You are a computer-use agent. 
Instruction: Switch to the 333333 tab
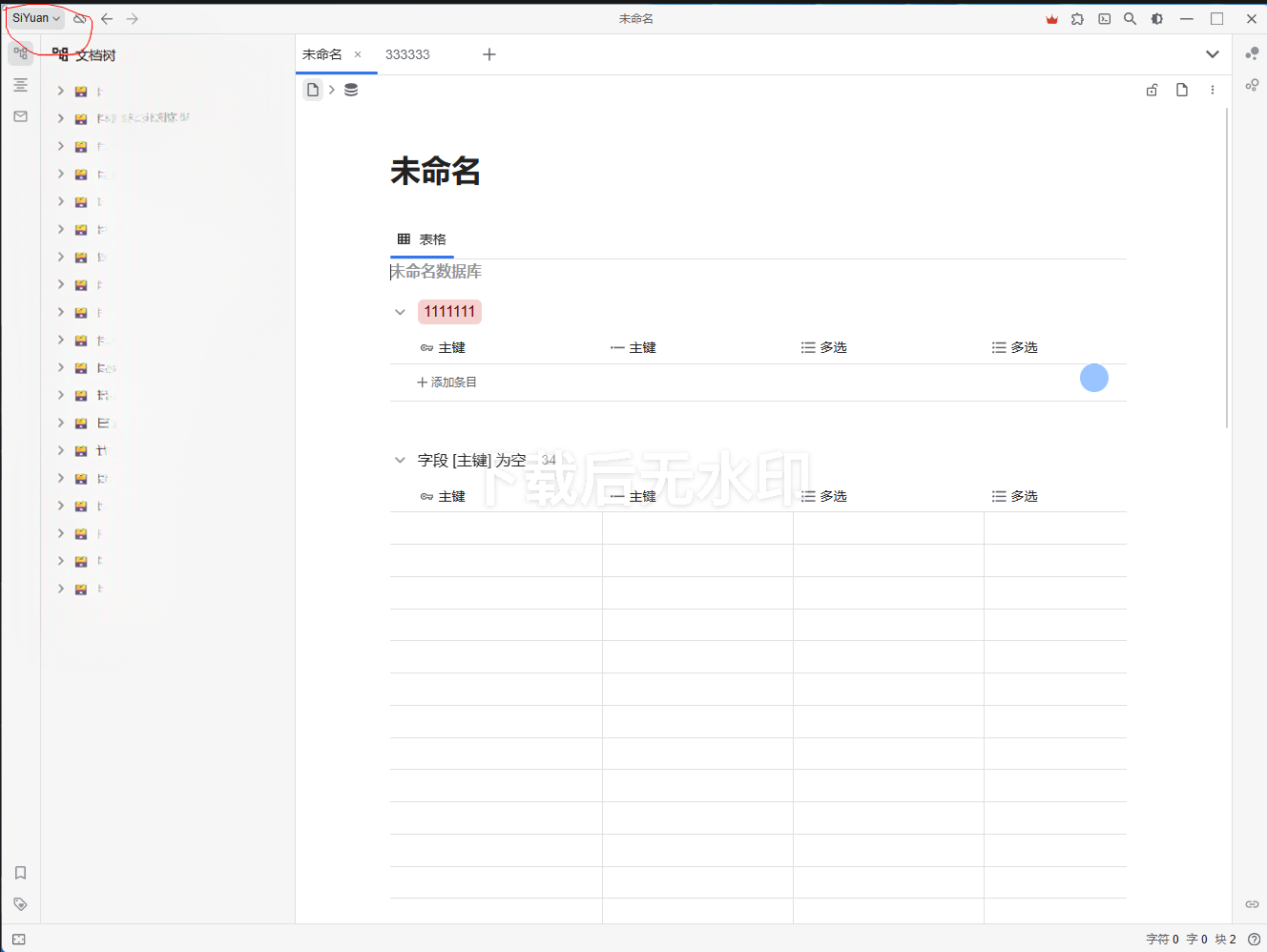pyautogui.click(x=407, y=54)
